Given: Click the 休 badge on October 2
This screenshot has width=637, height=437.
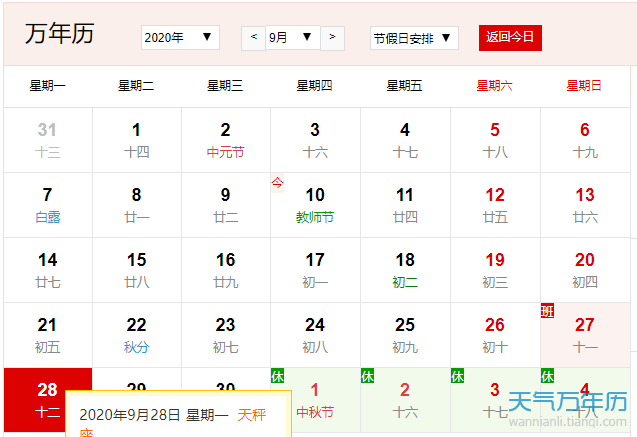Looking at the screenshot, I should pyautogui.click(x=367, y=376).
